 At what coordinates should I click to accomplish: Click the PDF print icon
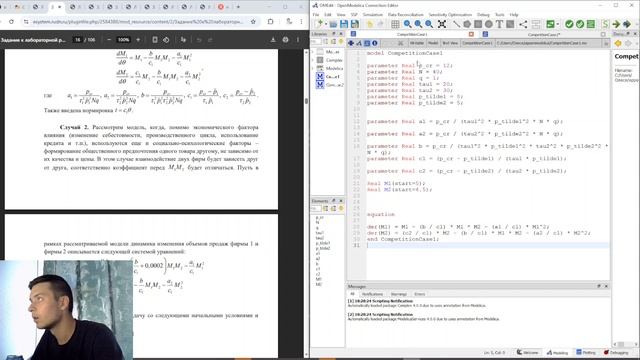pyautogui.click(x=285, y=40)
